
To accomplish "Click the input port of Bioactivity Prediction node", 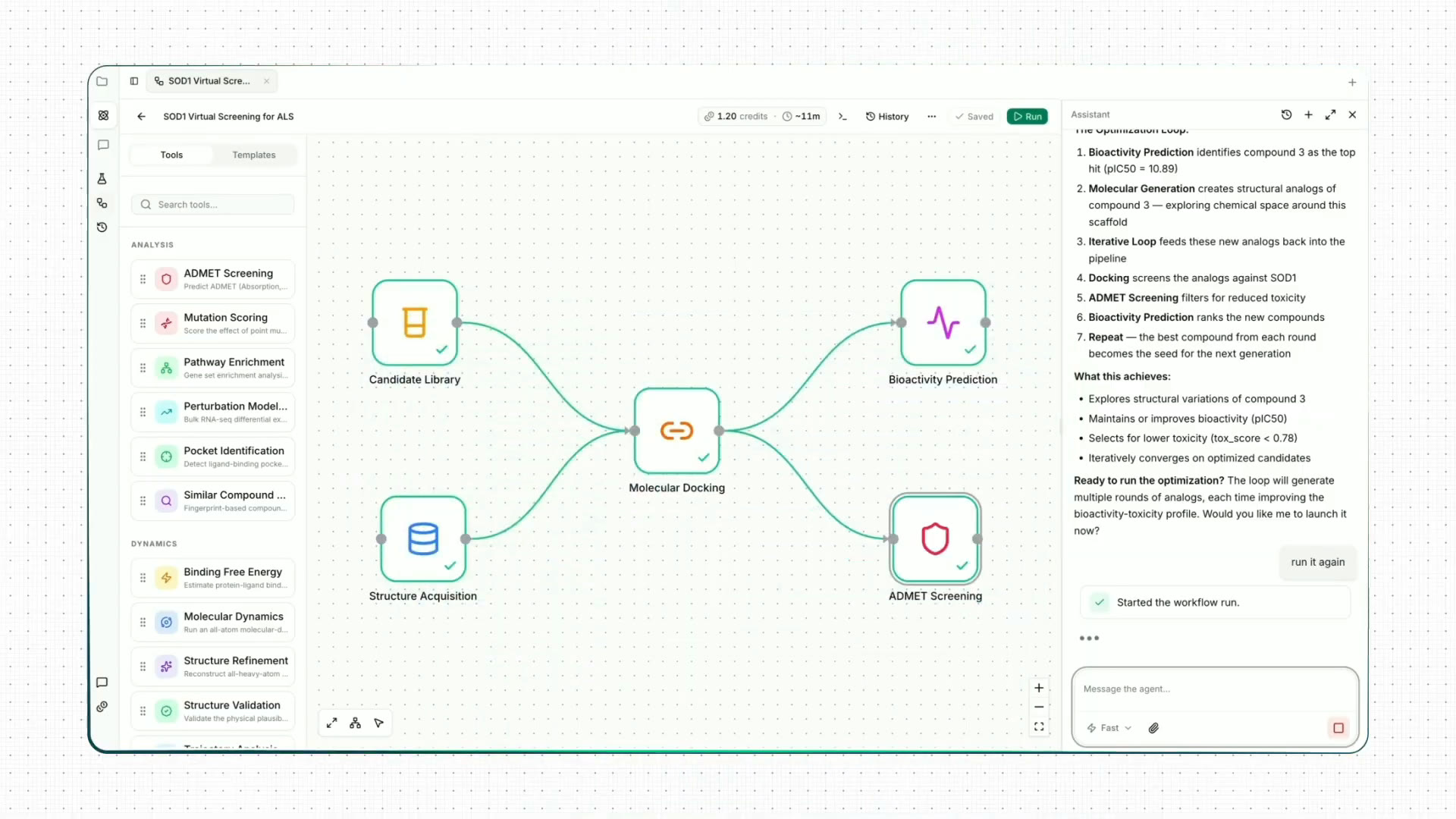I will pyautogui.click(x=901, y=322).
